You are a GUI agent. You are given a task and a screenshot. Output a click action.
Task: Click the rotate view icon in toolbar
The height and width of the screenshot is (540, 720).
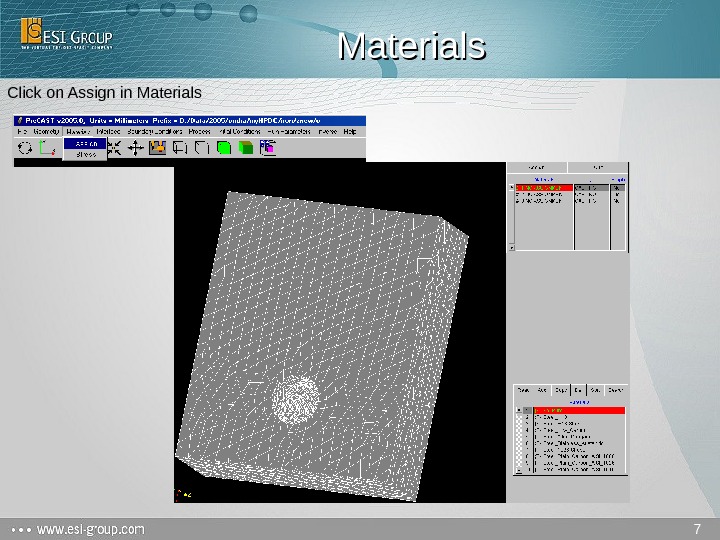[24, 148]
